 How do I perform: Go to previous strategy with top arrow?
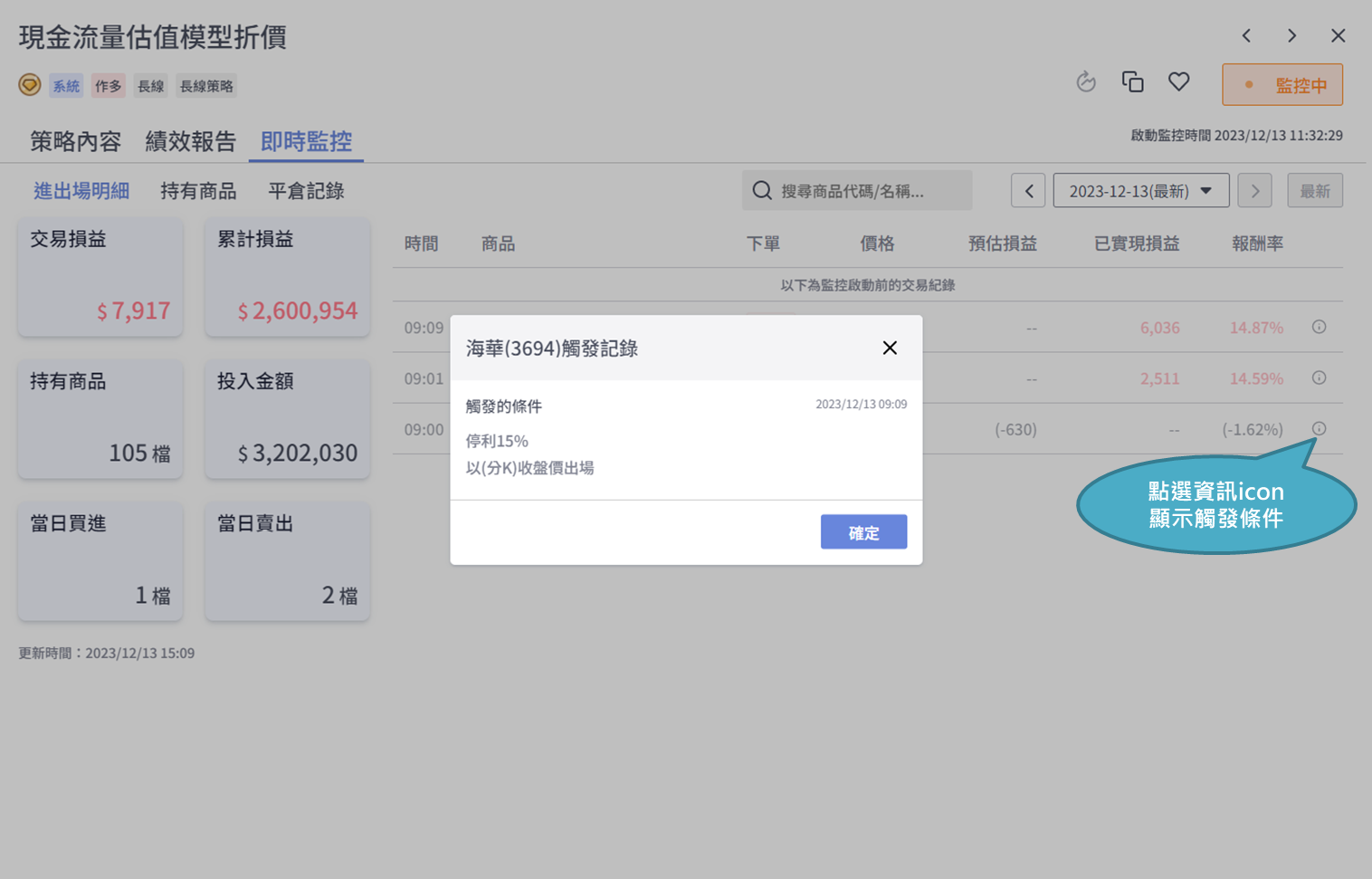pos(1246,36)
